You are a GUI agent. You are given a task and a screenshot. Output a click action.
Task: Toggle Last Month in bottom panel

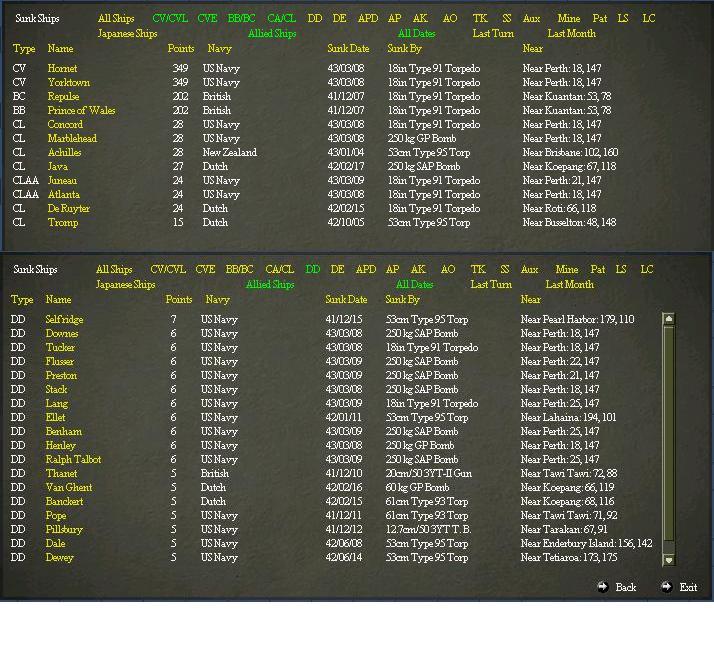click(x=570, y=285)
